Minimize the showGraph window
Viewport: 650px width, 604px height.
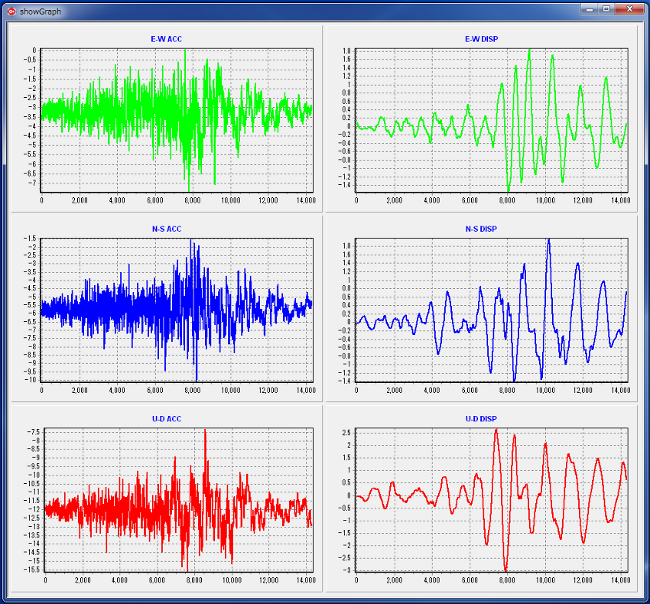pos(589,9)
